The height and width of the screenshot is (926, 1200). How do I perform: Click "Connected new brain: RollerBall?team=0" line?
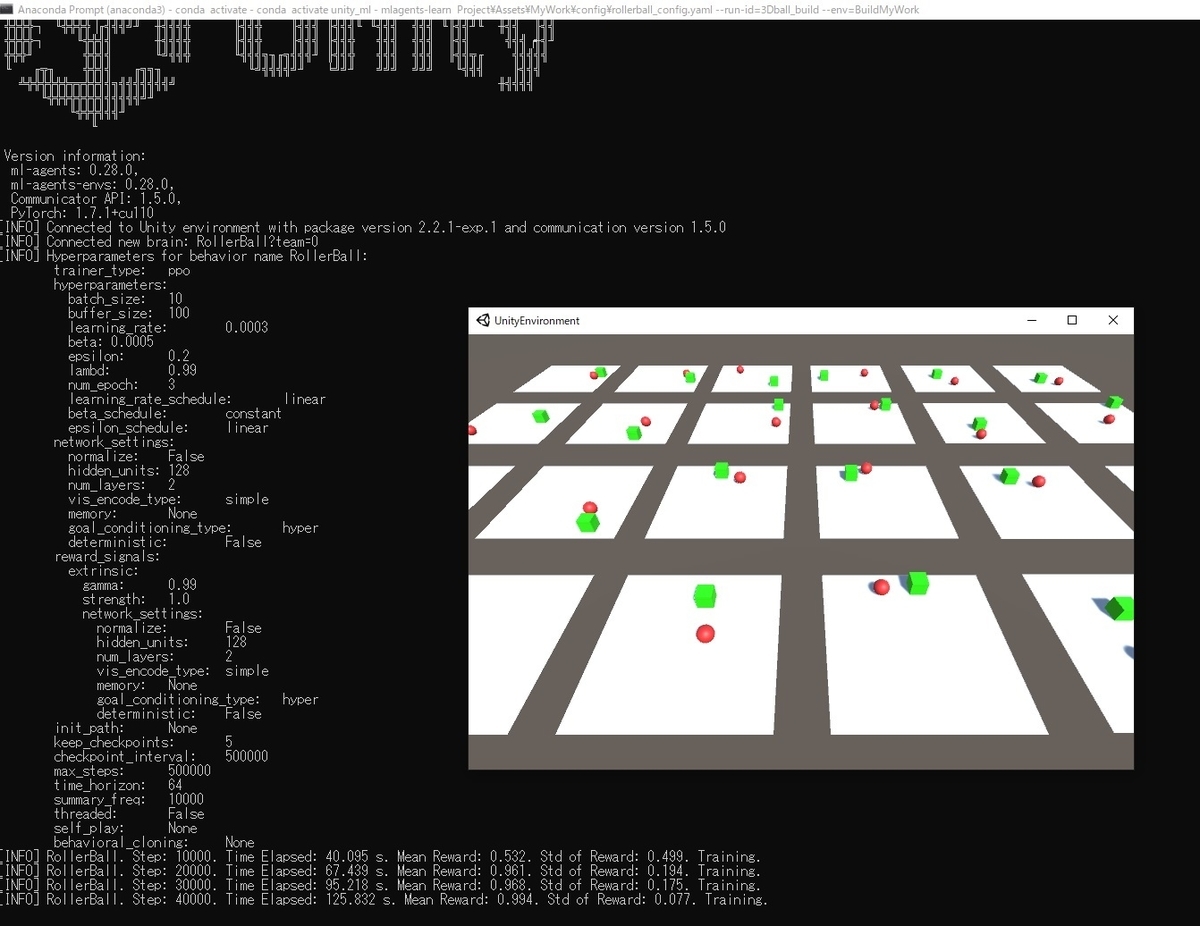[159, 242]
